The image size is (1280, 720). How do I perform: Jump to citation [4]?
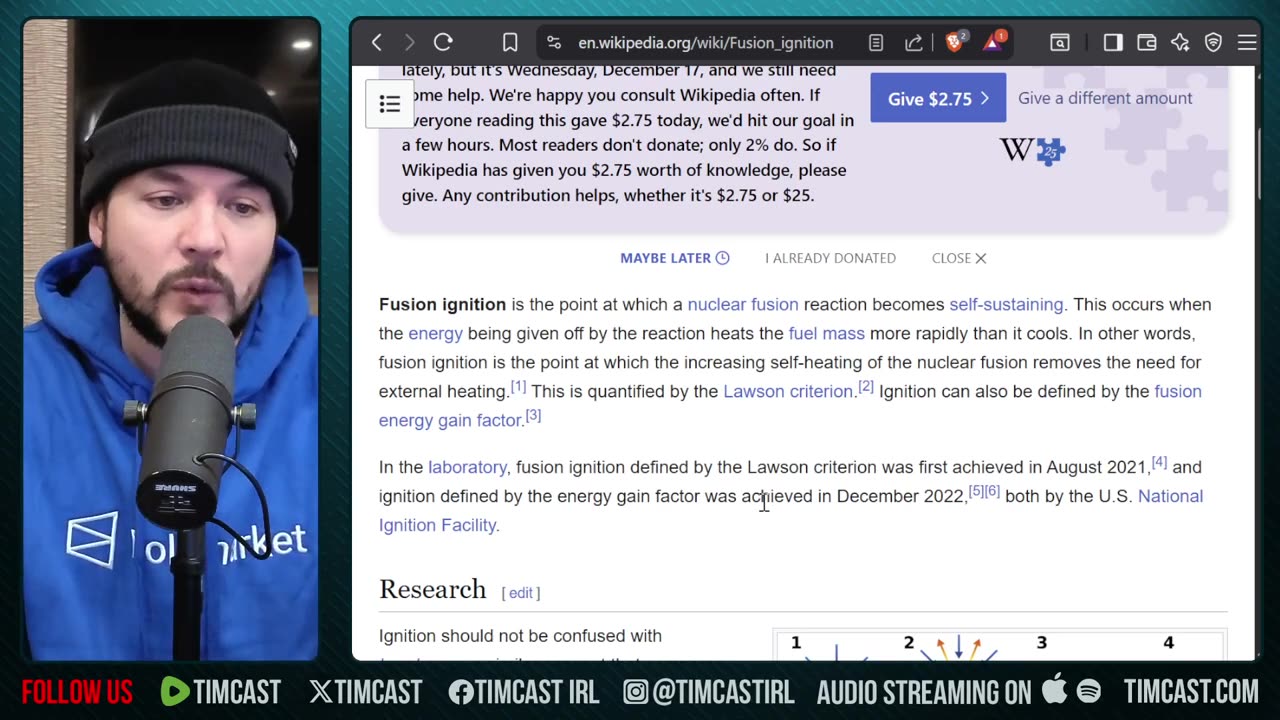[1159, 462]
